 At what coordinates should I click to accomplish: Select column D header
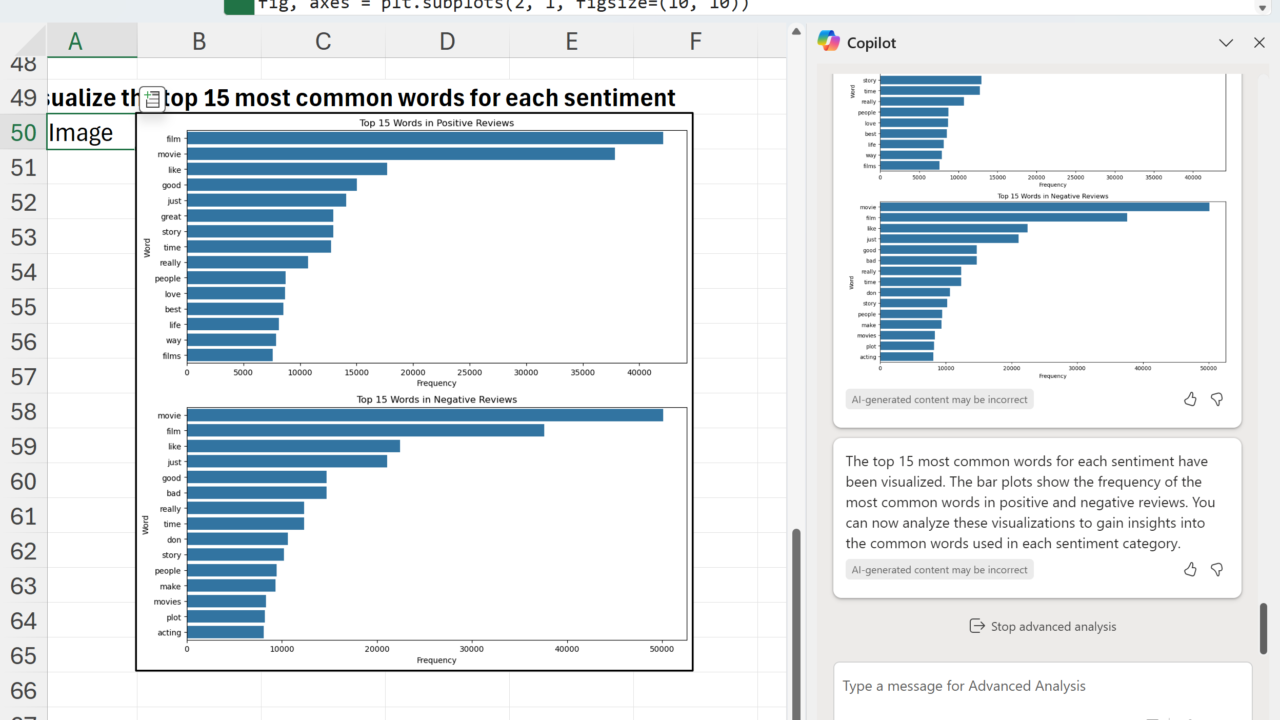(447, 41)
